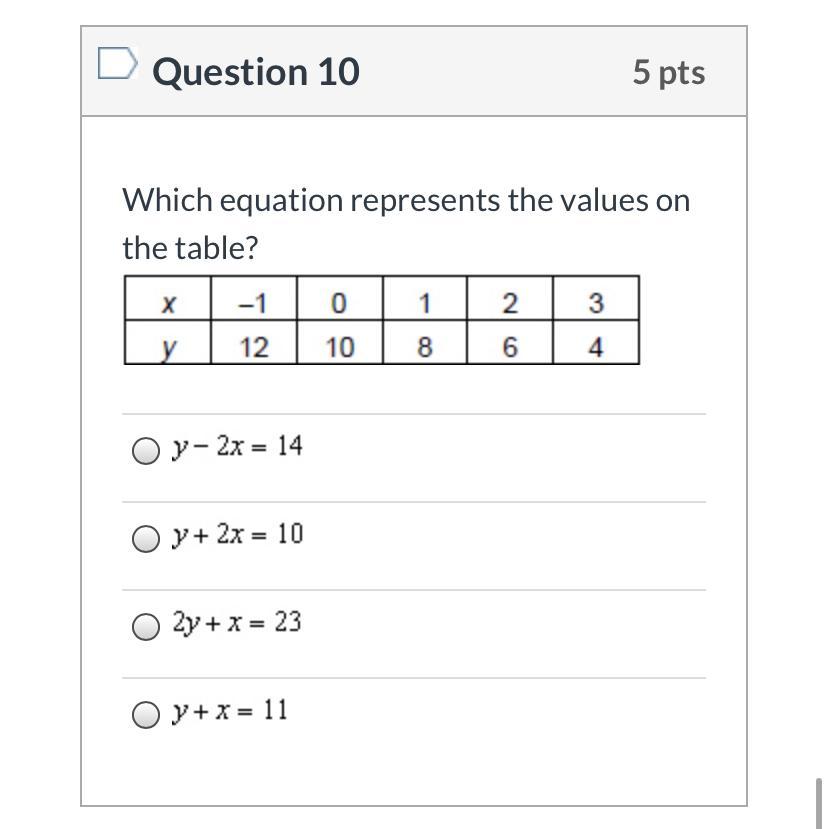Click the table cell with y value 4
The height and width of the screenshot is (829, 828).
tap(595, 344)
